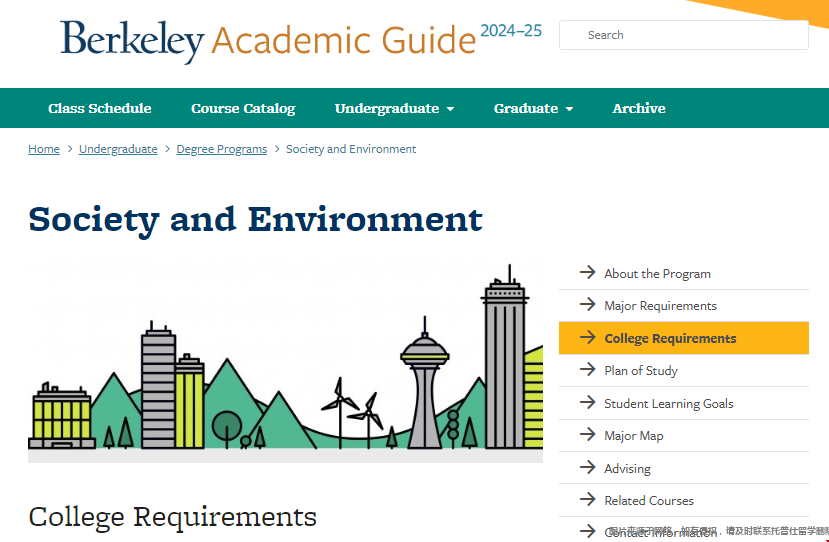Open Class Schedule in the navigation bar
Image resolution: width=829 pixels, height=542 pixels.
[x=100, y=108]
